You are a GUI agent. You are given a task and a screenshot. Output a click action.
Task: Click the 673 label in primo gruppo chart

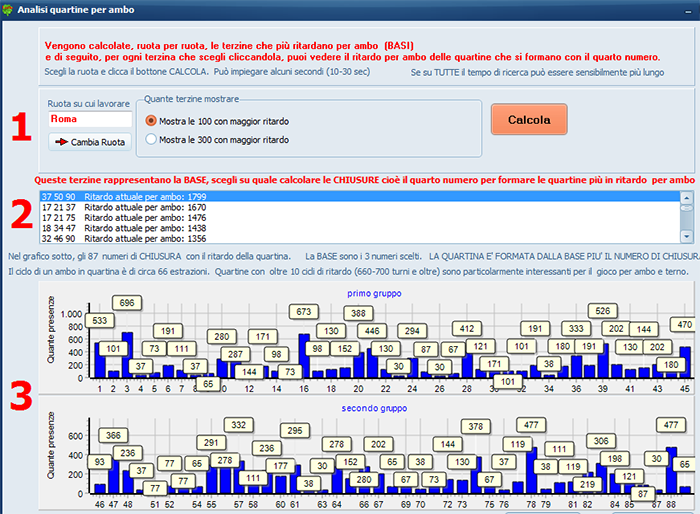click(x=304, y=312)
